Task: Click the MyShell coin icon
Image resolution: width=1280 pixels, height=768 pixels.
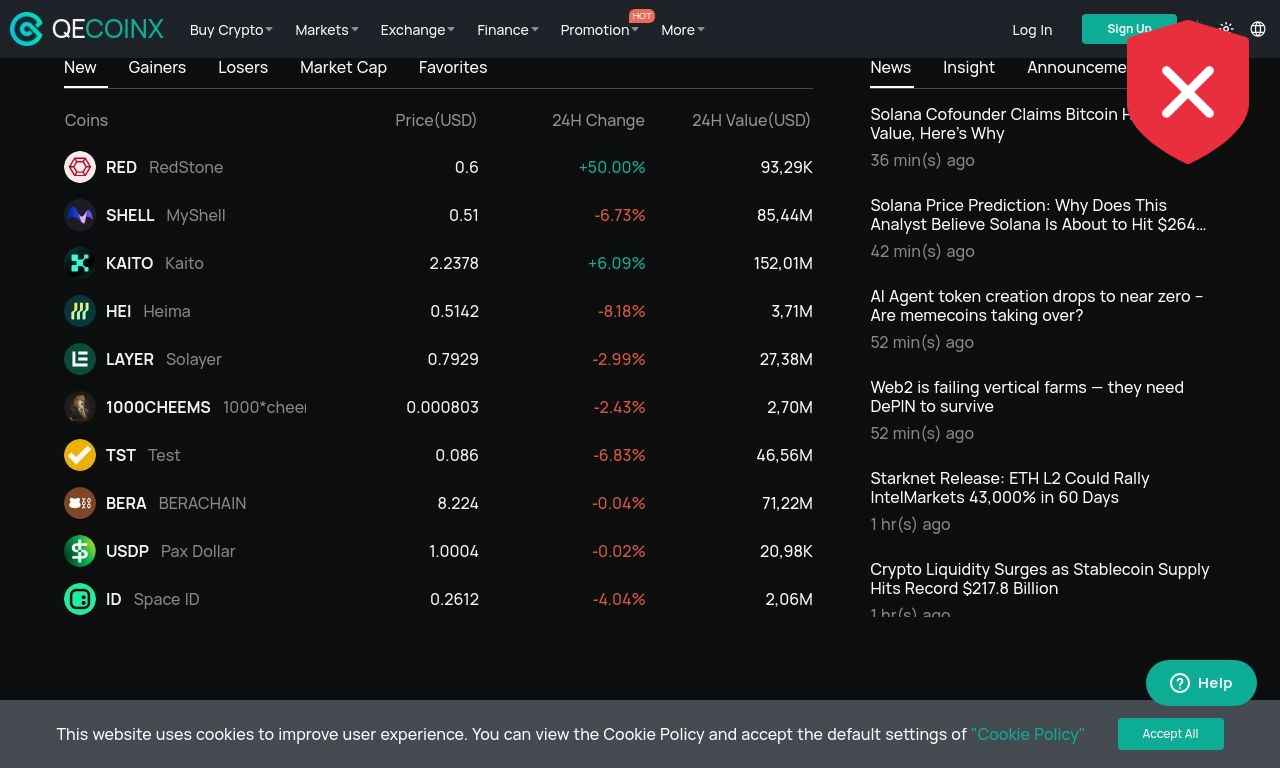Action: click(80, 215)
